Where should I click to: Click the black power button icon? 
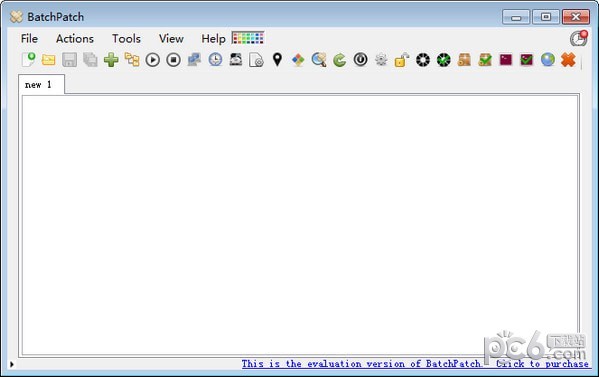coord(360,60)
